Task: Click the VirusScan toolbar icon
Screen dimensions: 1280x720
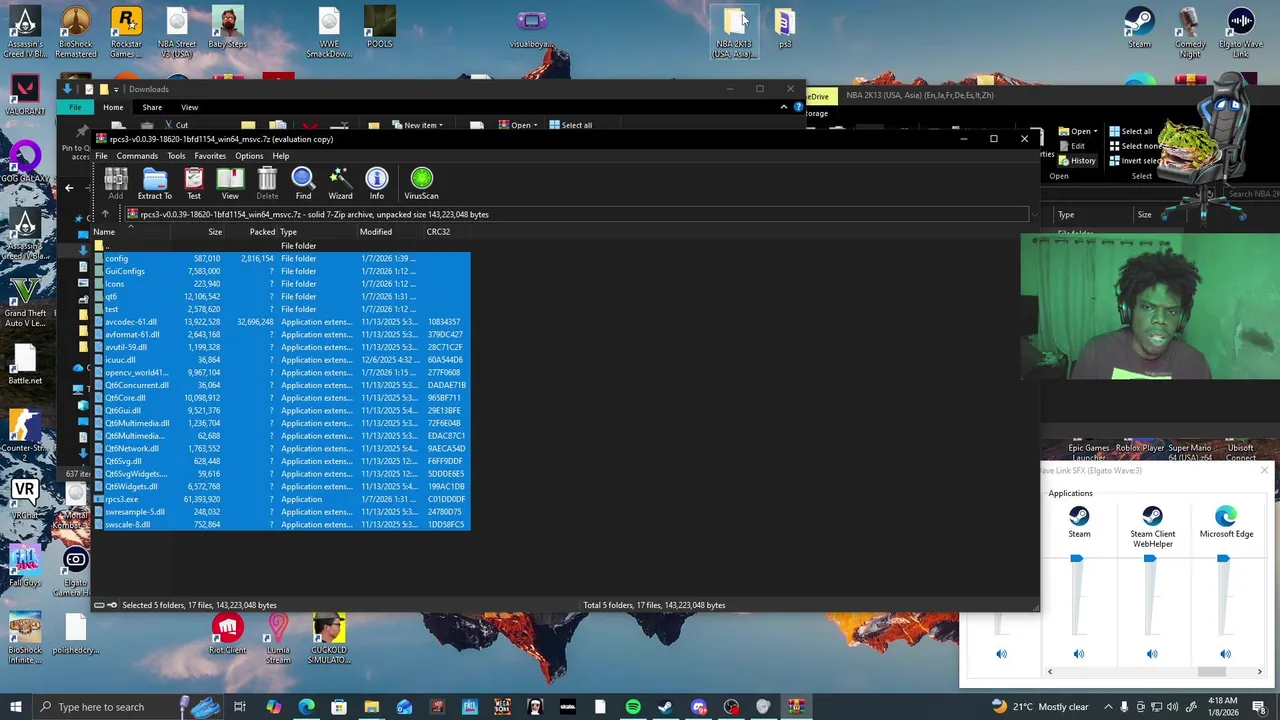Action: pos(421,183)
